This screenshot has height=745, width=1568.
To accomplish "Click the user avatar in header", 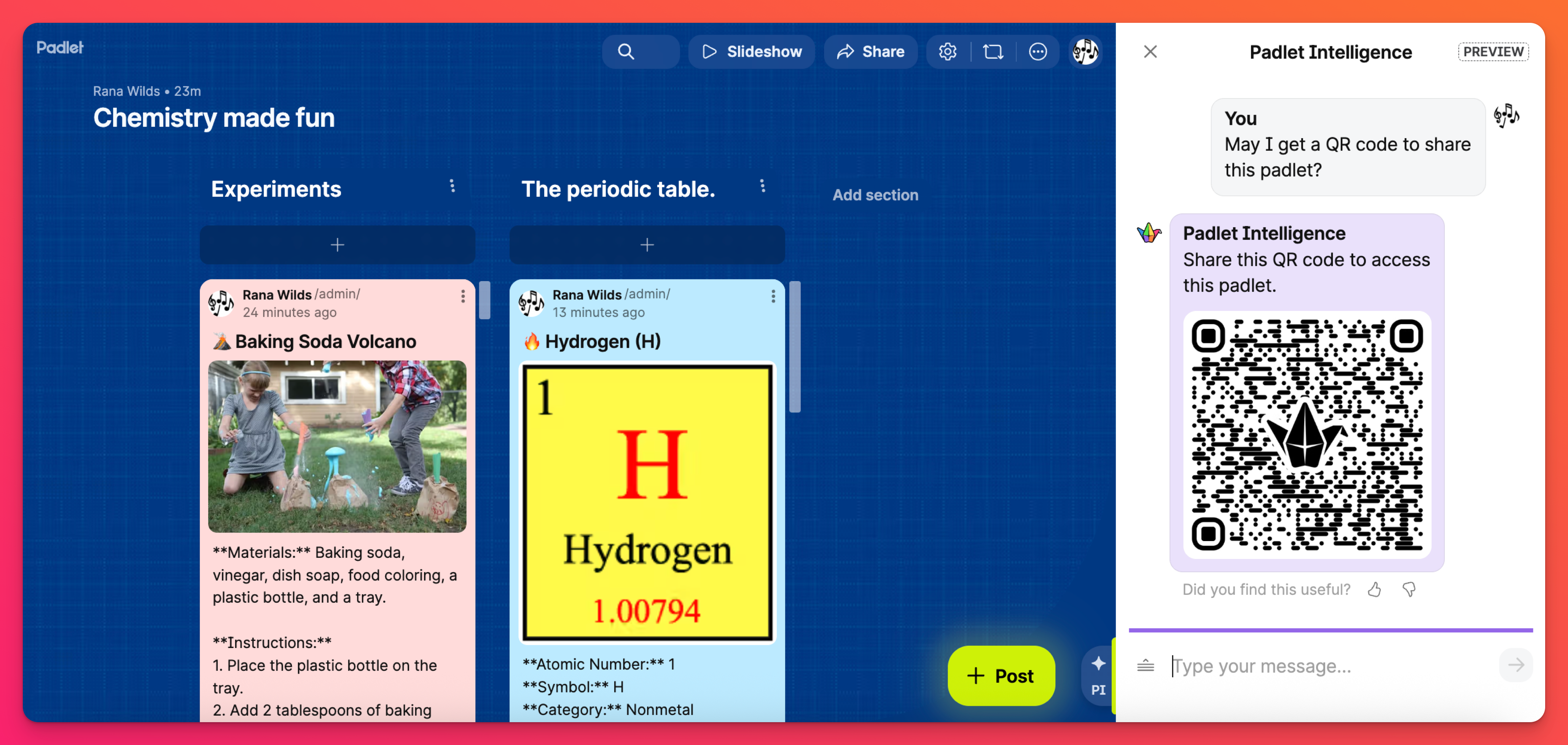I will pos(1085,52).
